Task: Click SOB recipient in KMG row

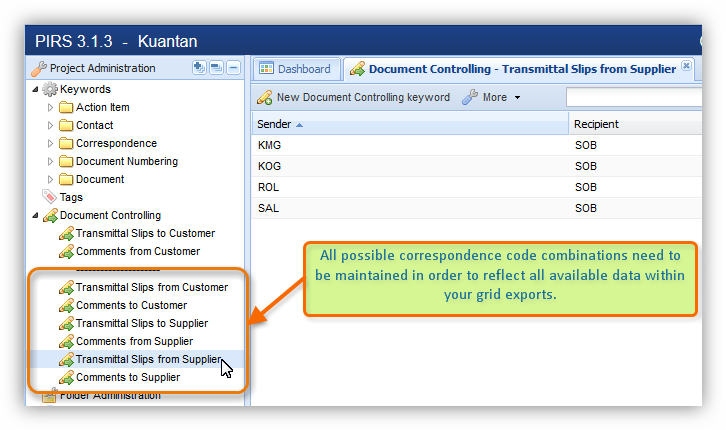Action: pyautogui.click(x=586, y=145)
